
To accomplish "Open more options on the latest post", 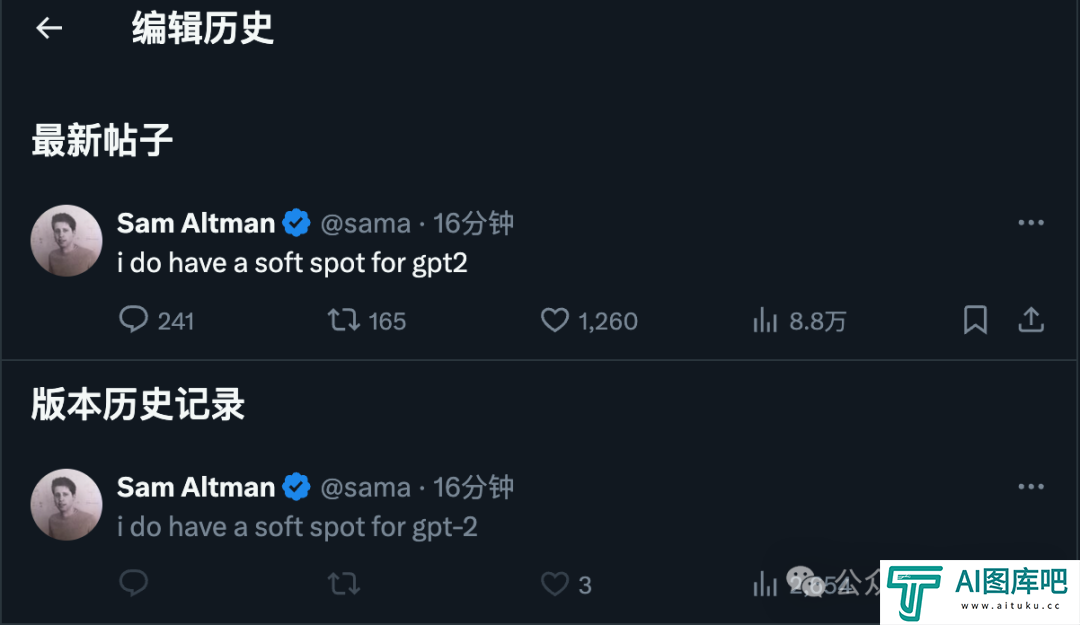I will (1030, 223).
